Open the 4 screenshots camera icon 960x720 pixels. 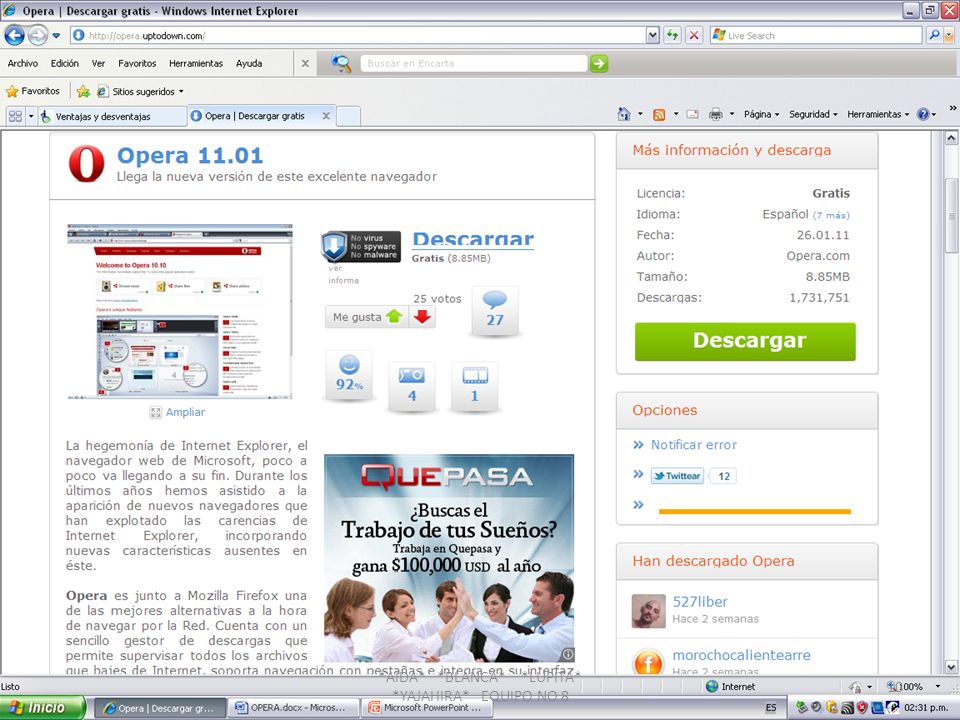pos(411,386)
